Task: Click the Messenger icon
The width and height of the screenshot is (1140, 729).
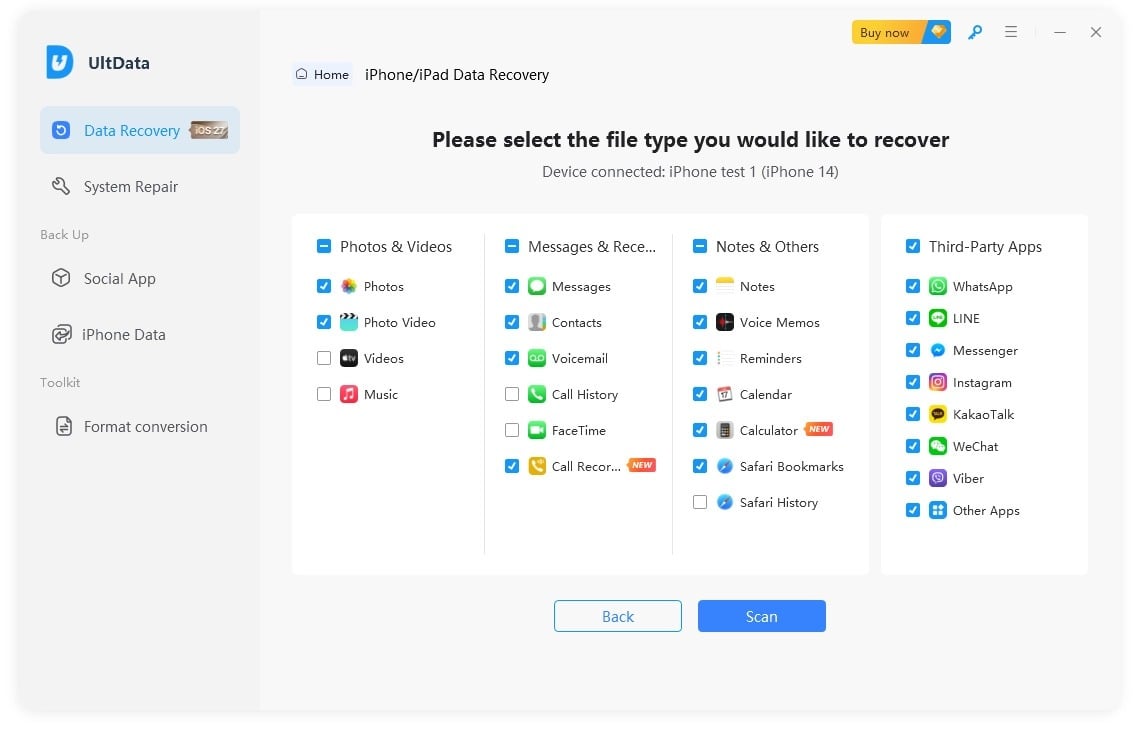Action: [x=938, y=350]
